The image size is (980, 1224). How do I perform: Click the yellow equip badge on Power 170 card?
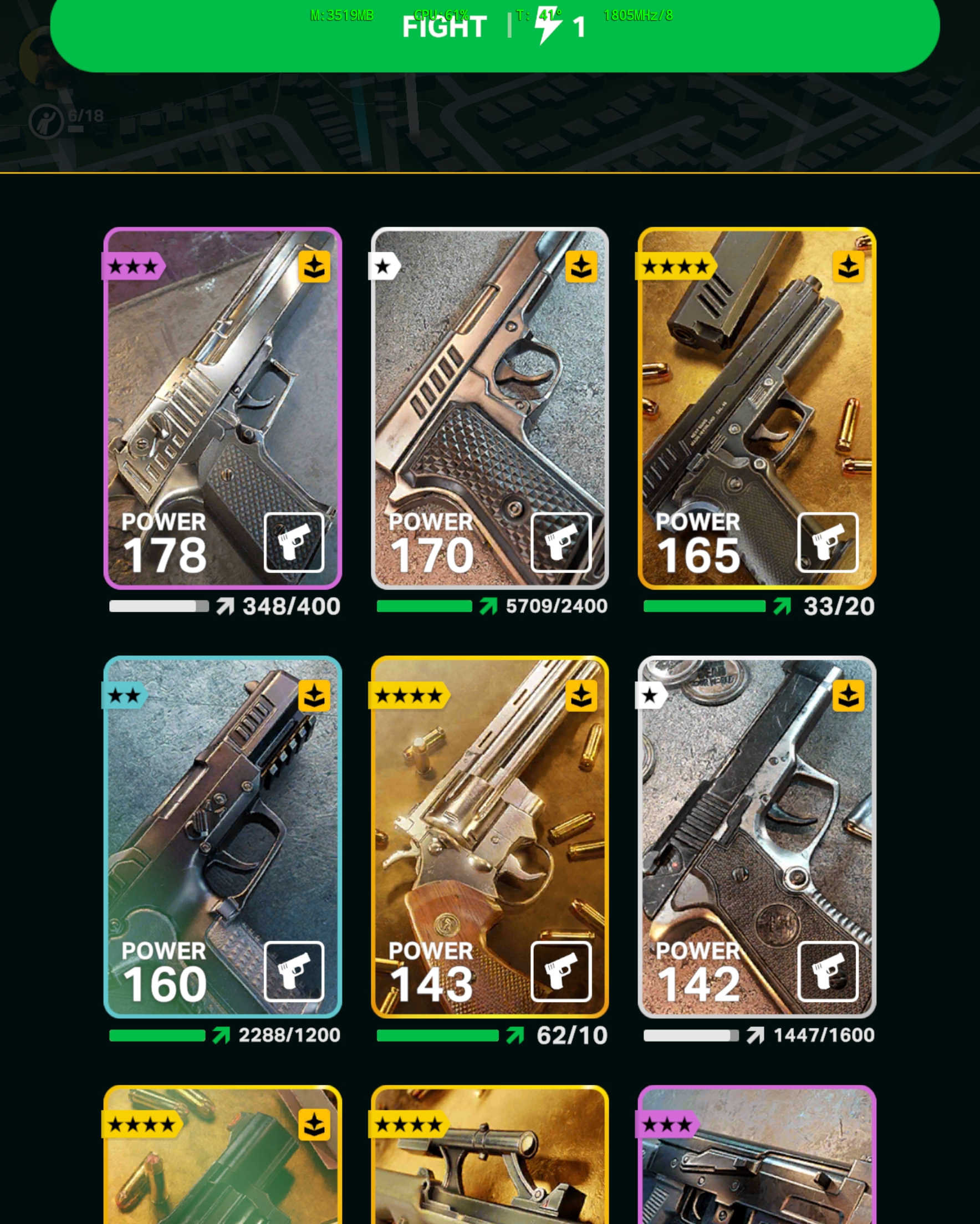pyautogui.click(x=581, y=266)
